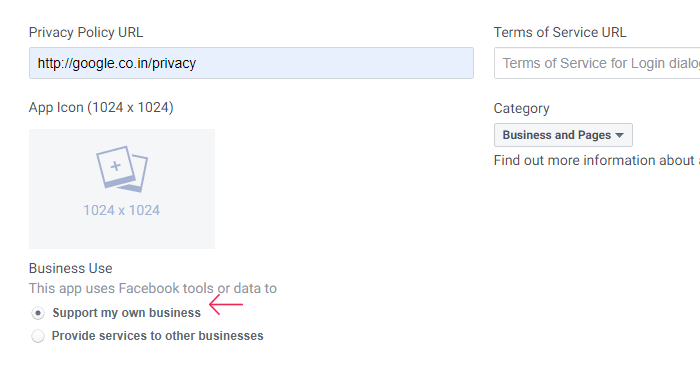Viewport: 700px width, 374px height.
Task: Click the arrow on the Category dropdown
Action: [619, 135]
